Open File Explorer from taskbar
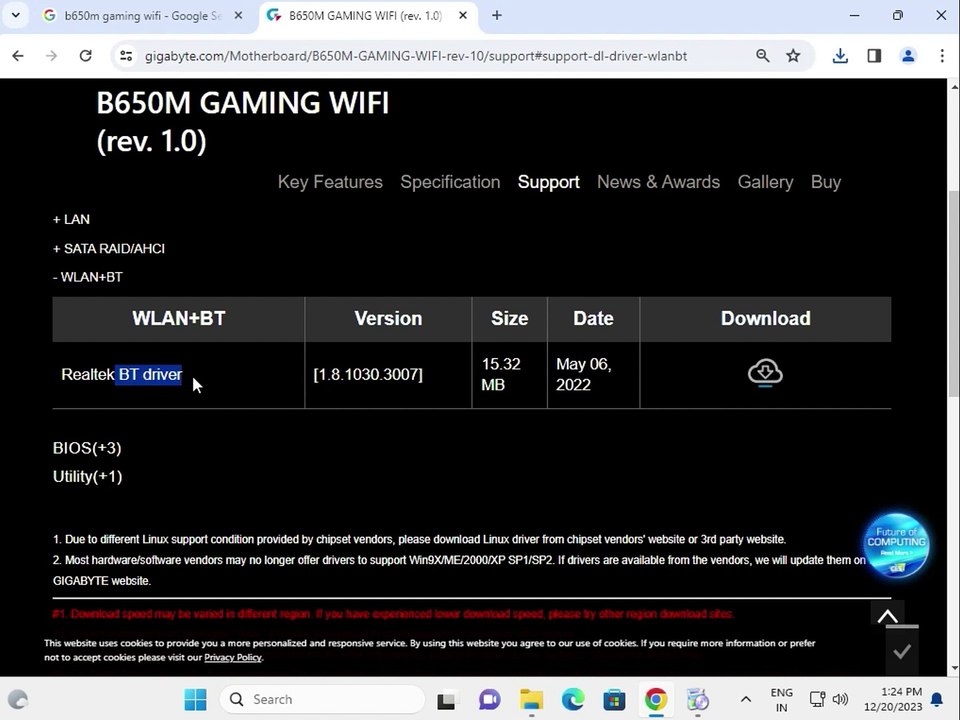Screen dimensions: 960x720 point(531,699)
